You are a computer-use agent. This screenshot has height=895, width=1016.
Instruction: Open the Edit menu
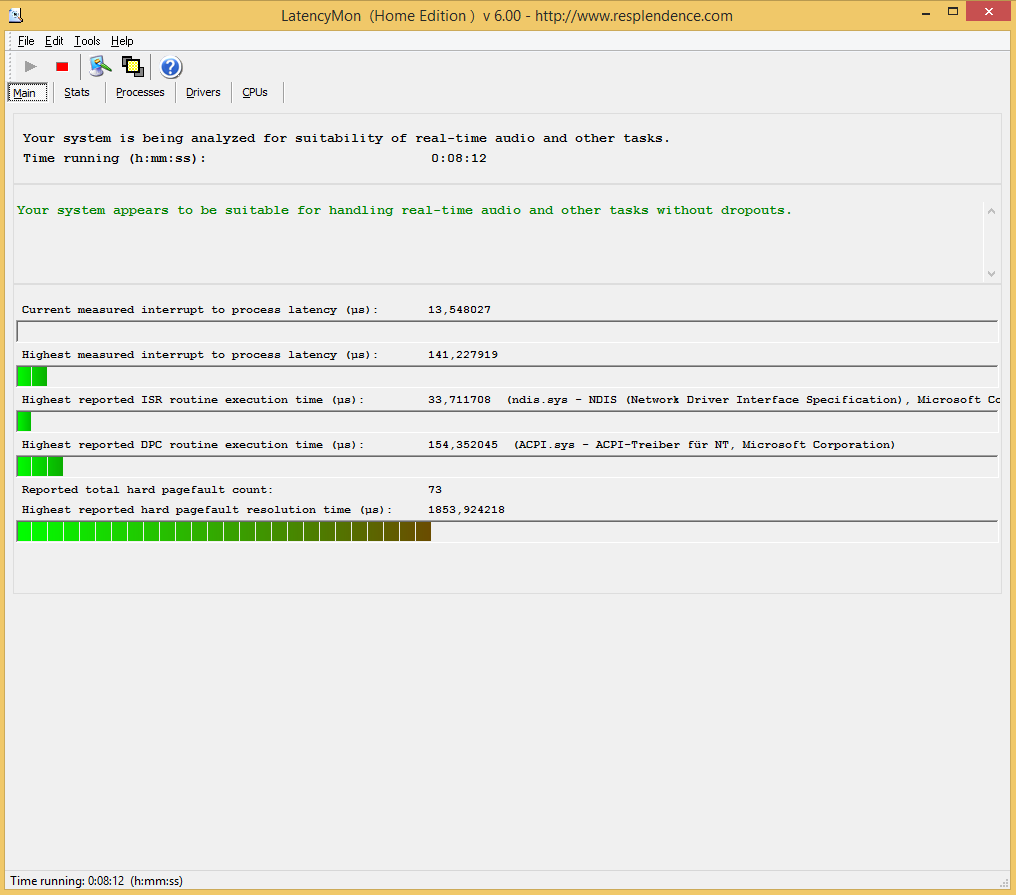54,41
